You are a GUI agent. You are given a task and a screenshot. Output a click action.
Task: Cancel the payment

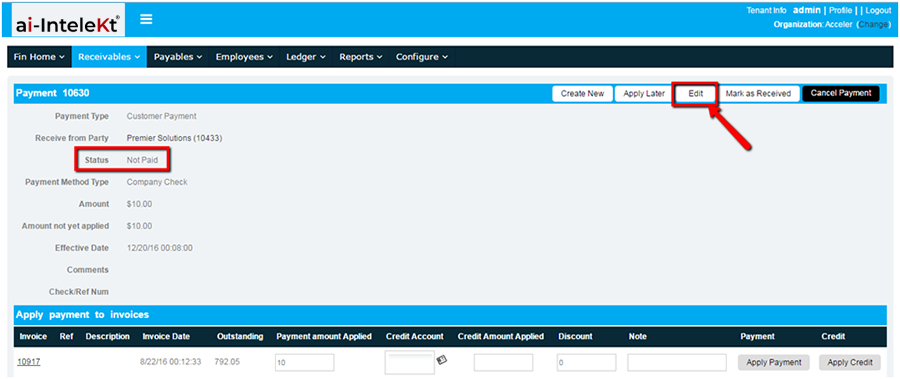point(841,93)
